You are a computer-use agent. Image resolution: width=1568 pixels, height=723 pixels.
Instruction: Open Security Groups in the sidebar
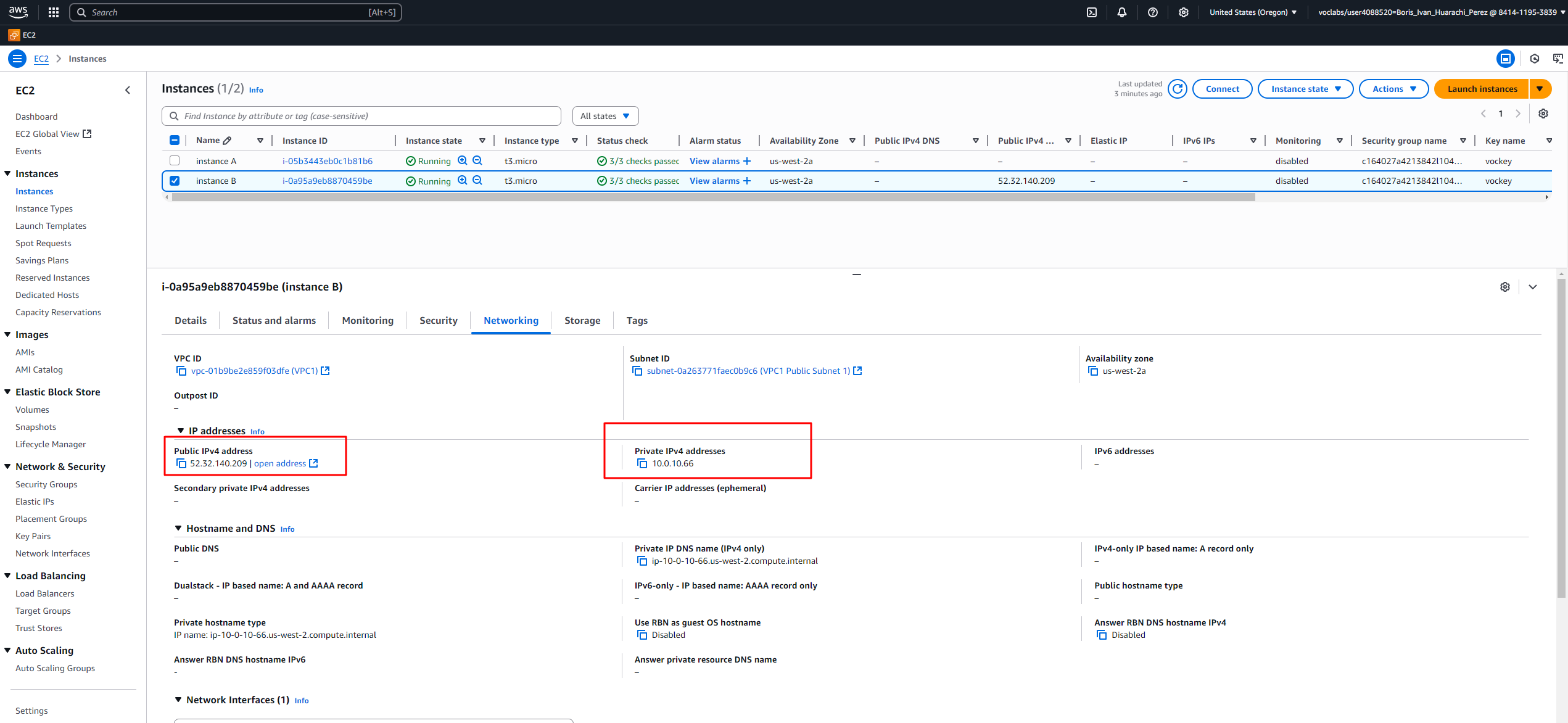46,484
